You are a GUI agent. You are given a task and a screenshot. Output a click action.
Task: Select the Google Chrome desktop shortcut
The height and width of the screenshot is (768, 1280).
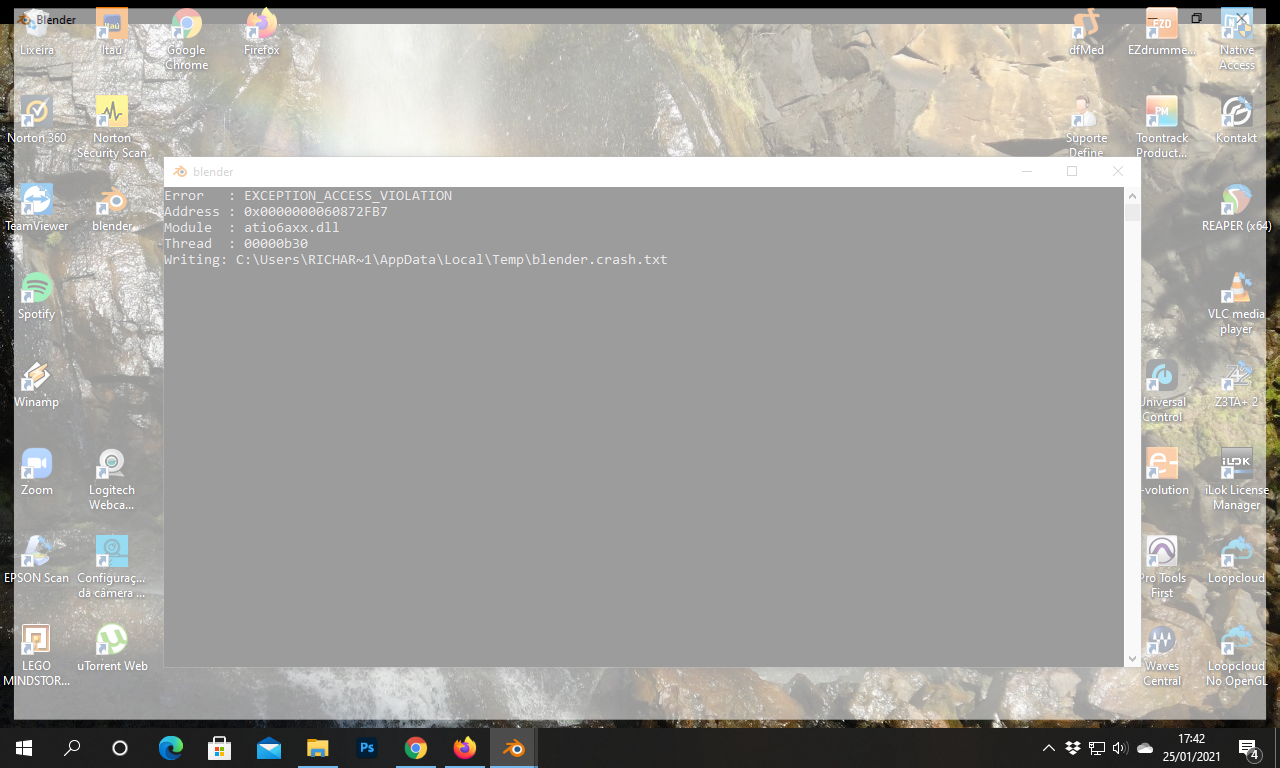point(187,40)
